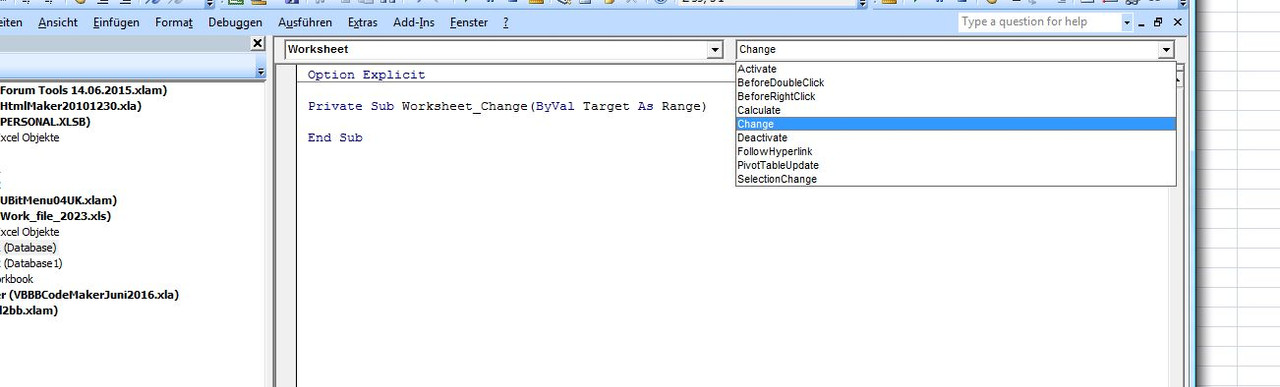The image size is (1280, 387).
Task: Select BeforeDoubleClick in the event list
Action: [955, 83]
